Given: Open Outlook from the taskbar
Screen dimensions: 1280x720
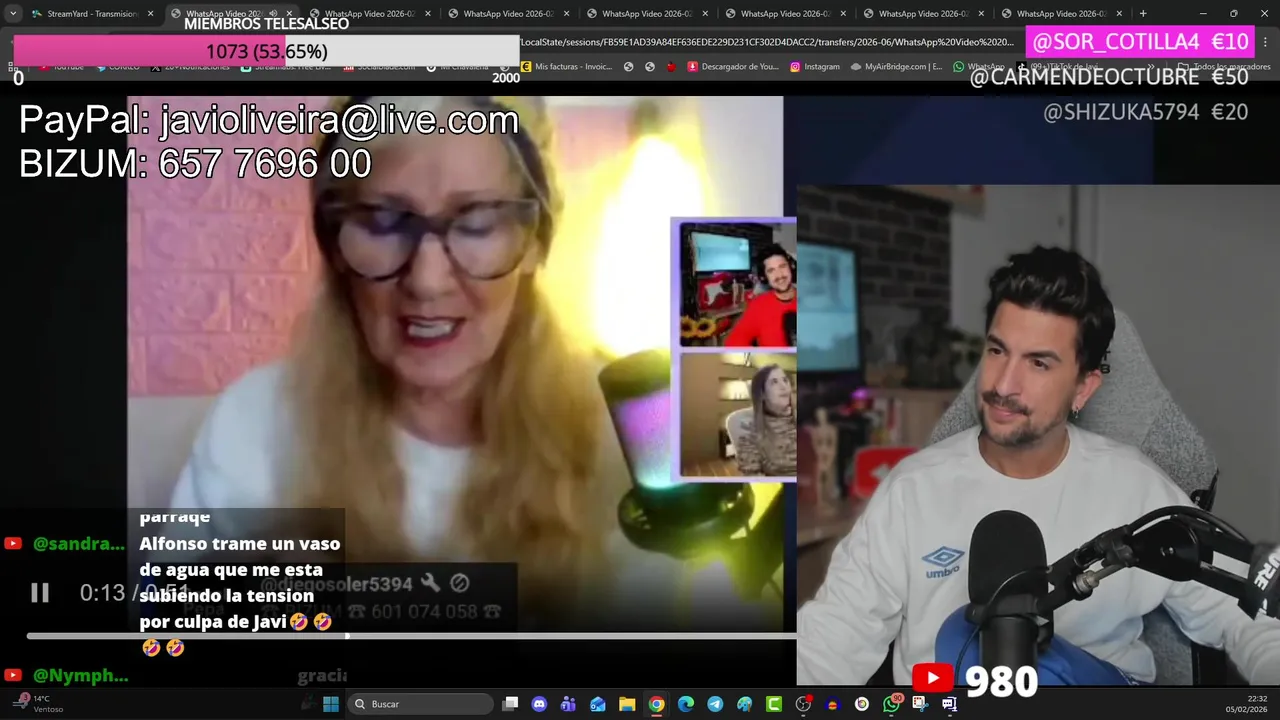Looking at the screenshot, I should 598,704.
